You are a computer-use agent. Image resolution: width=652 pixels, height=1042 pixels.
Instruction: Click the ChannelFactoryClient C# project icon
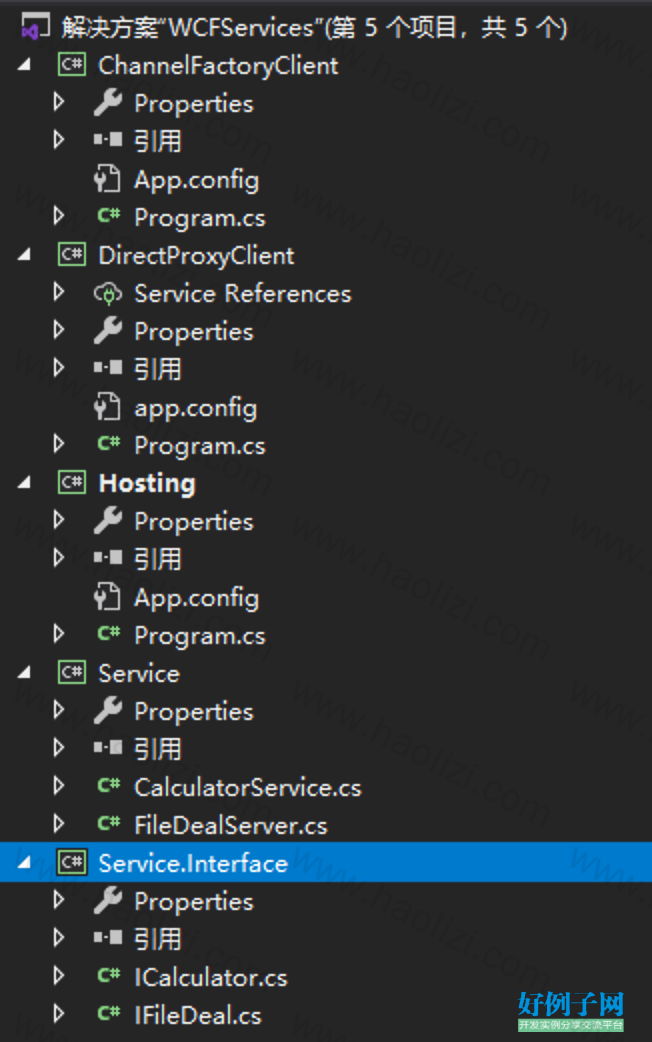click(x=72, y=65)
